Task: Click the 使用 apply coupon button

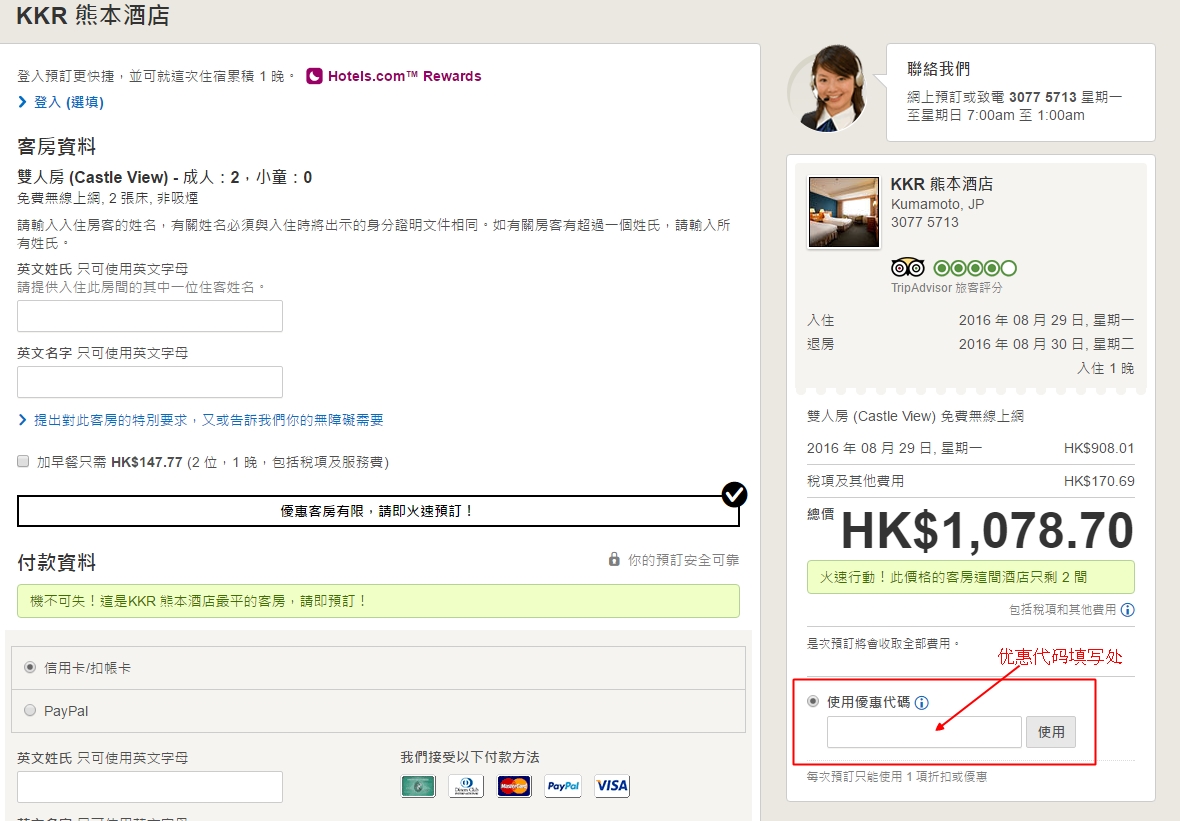Action: pos(1051,732)
